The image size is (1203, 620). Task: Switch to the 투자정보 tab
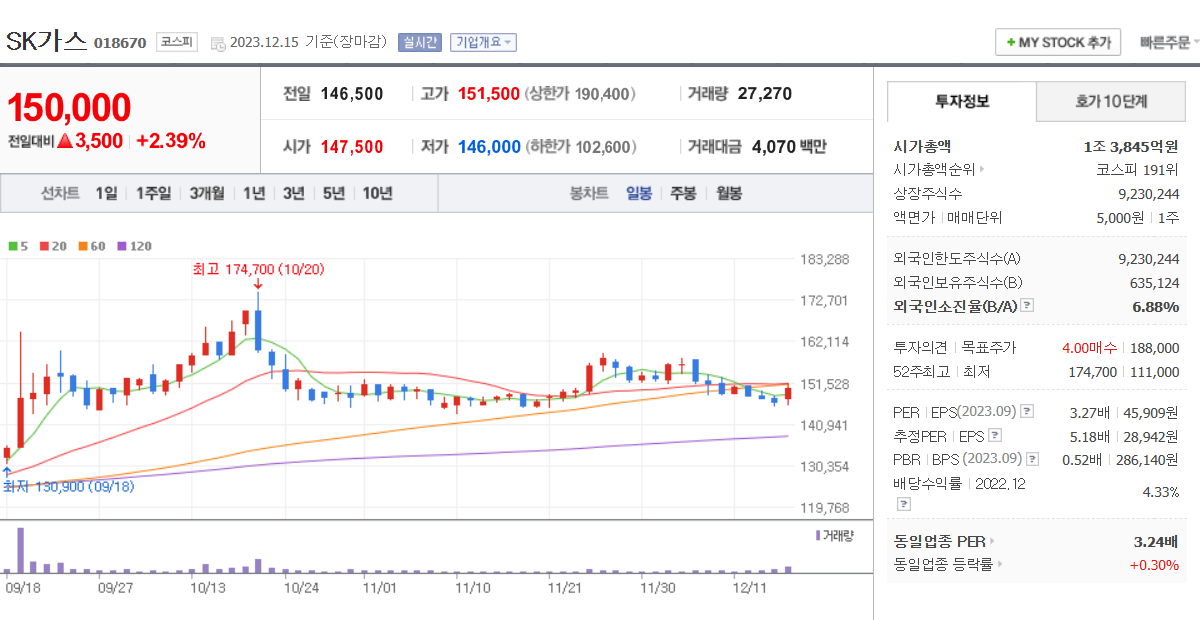(962, 102)
